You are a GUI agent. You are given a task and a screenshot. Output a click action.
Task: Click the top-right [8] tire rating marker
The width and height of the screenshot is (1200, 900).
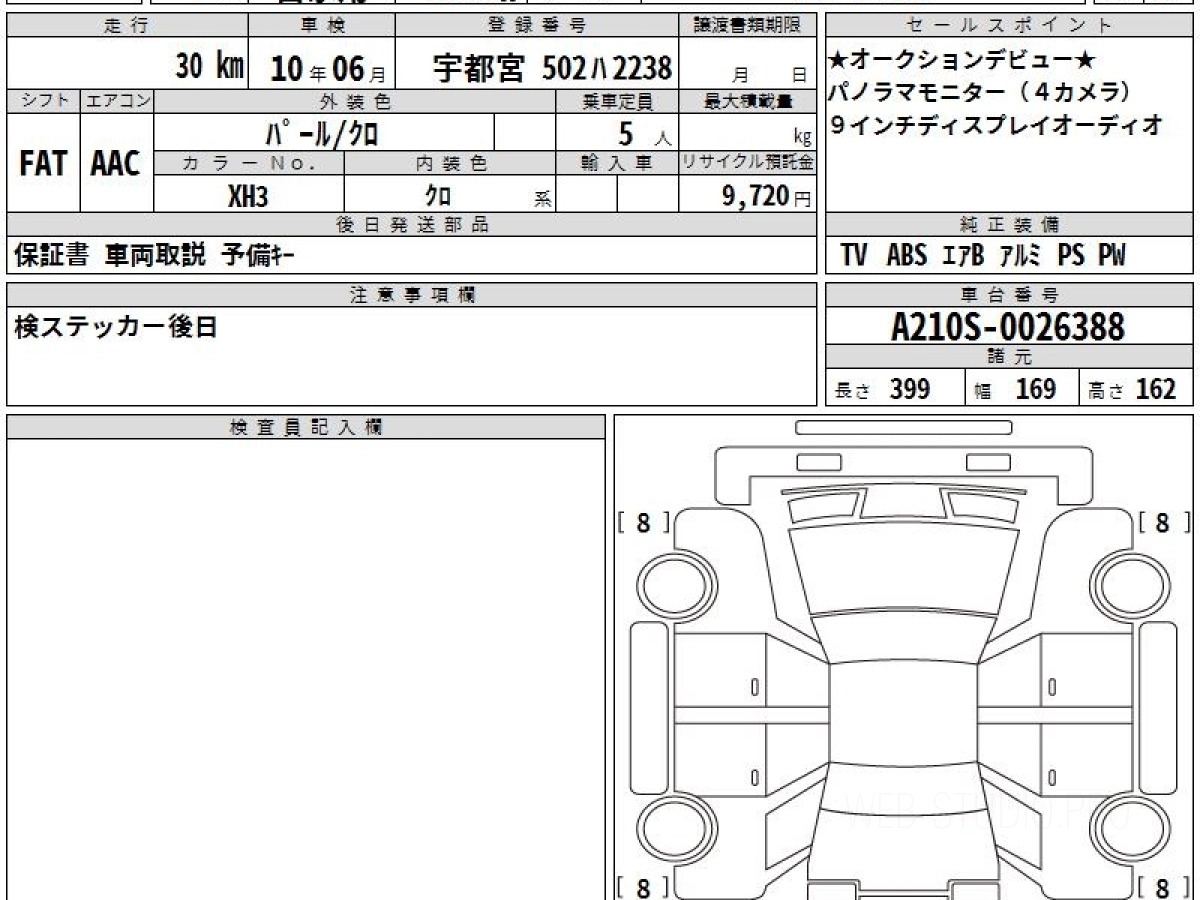[1163, 521]
